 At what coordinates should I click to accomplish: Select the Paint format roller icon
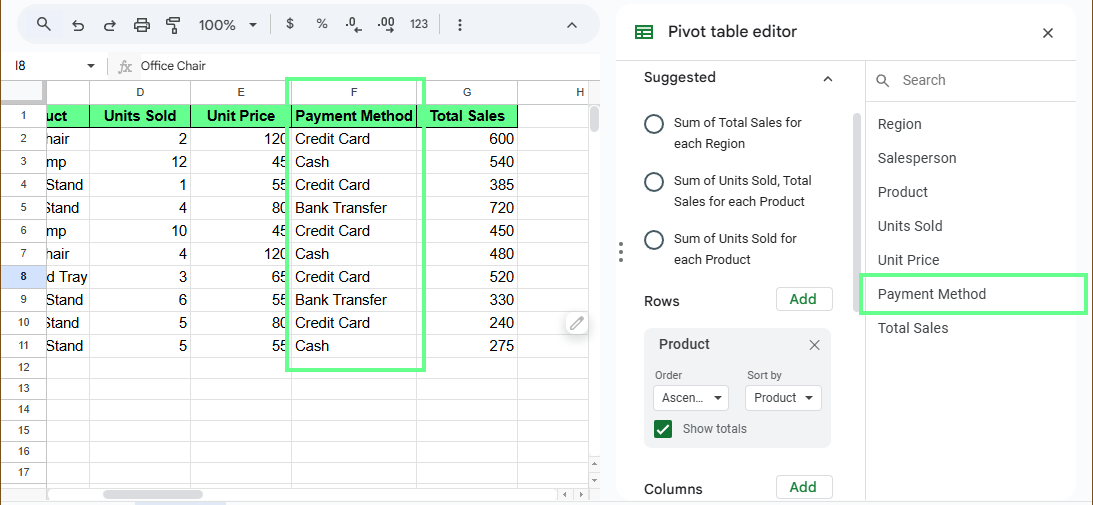point(174,24)
